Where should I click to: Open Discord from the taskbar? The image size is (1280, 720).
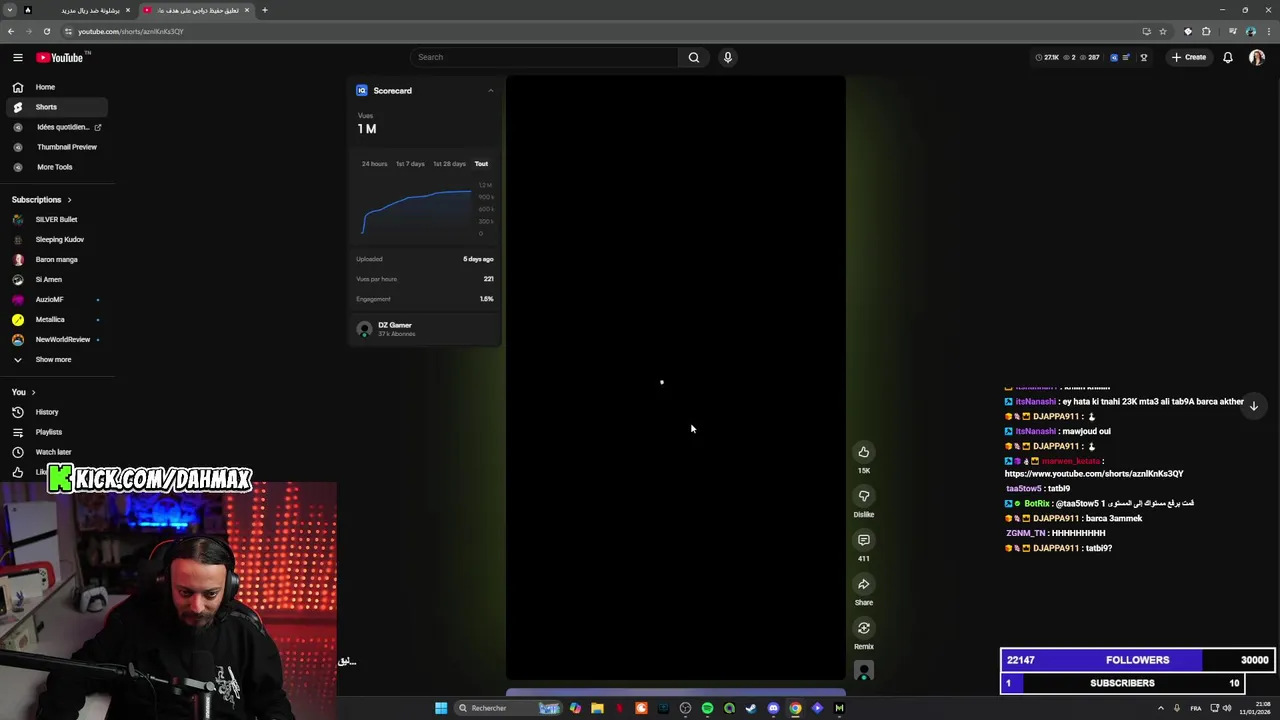tap(773, 708)
